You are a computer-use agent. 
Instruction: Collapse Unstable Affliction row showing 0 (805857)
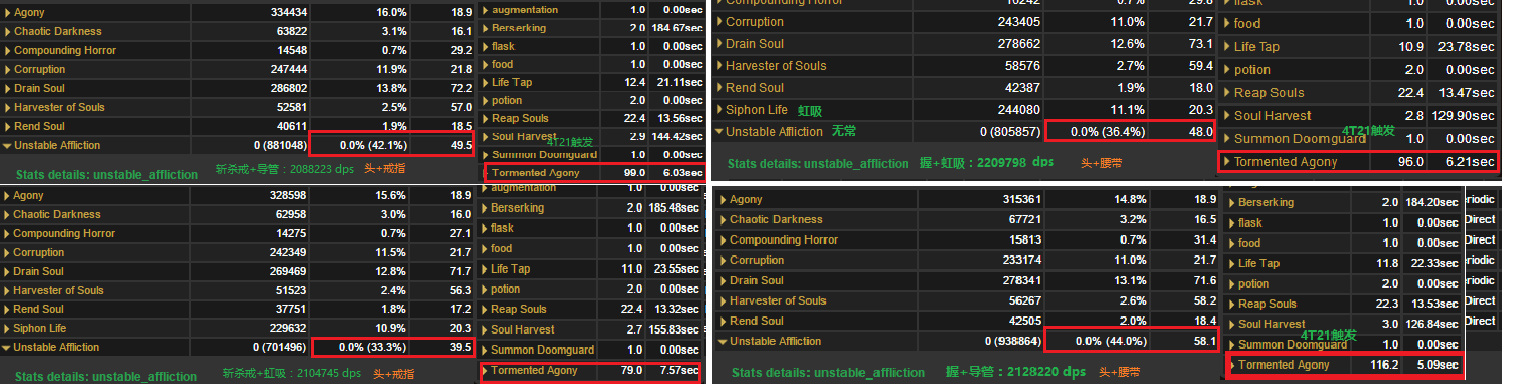[719, 131]
